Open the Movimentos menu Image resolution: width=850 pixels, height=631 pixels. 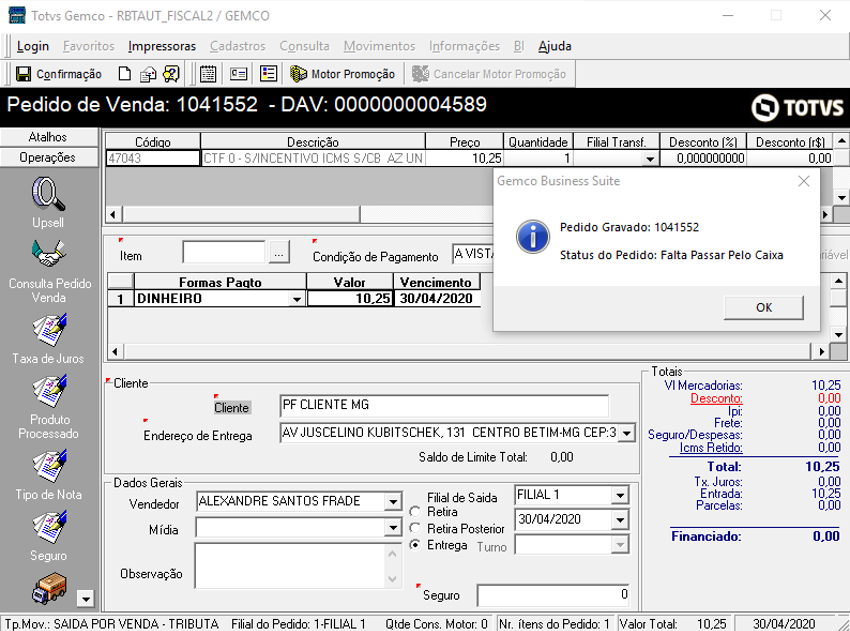point(379,47)
